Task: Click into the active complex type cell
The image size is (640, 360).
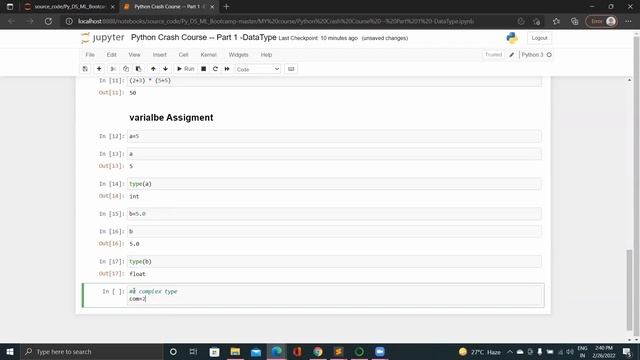Action: [x=334, y=296]
